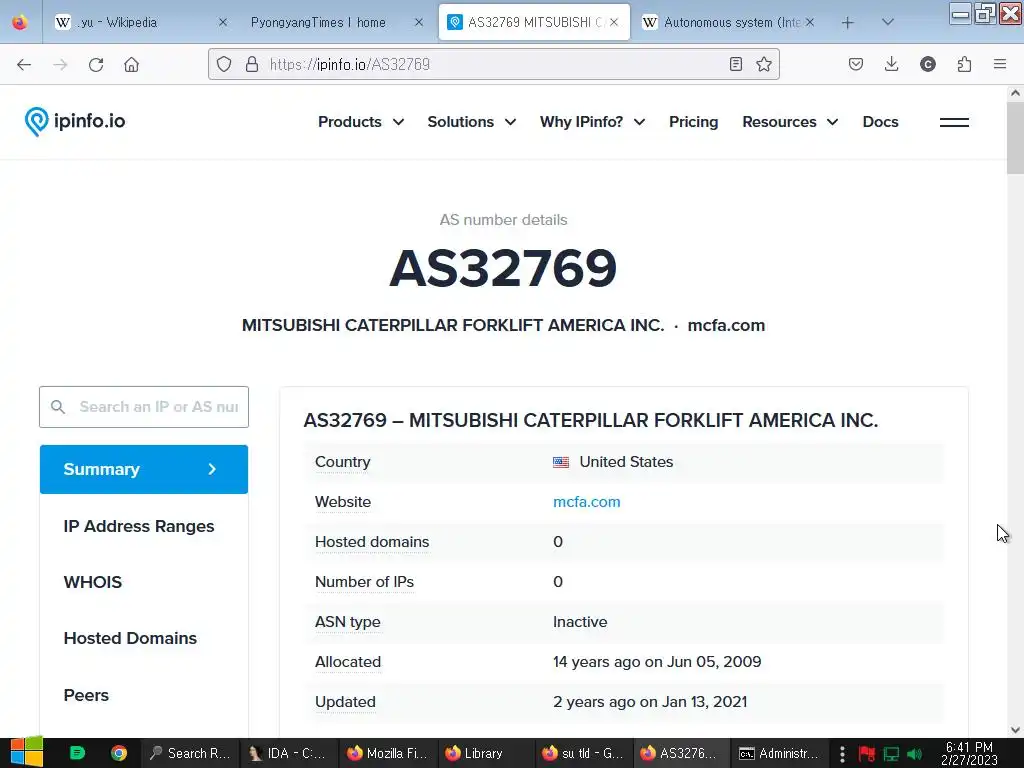The height and width of the screenshot is (768, 1024).
Task: Open volume control in tray
Action: point(915,754)
